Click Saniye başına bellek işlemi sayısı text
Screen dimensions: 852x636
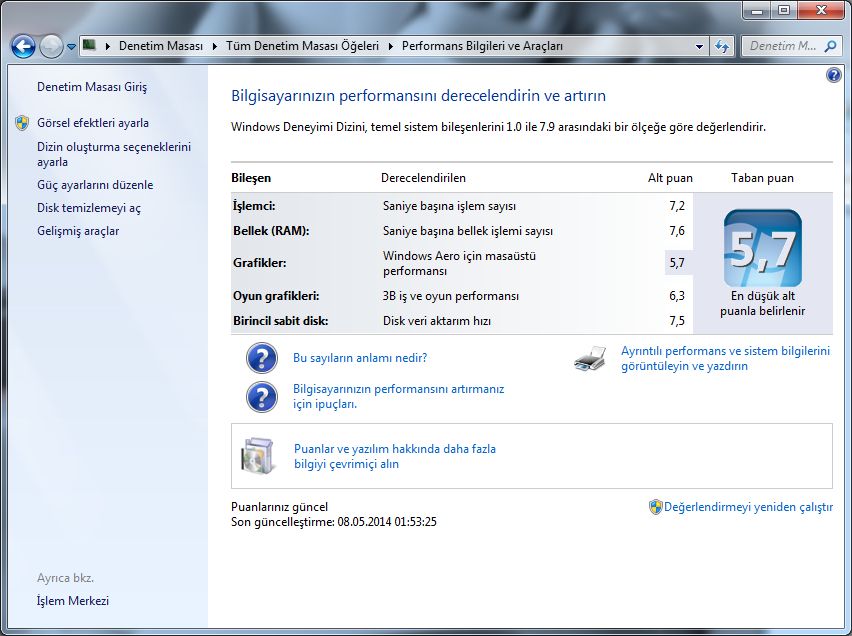coord(468,231)
